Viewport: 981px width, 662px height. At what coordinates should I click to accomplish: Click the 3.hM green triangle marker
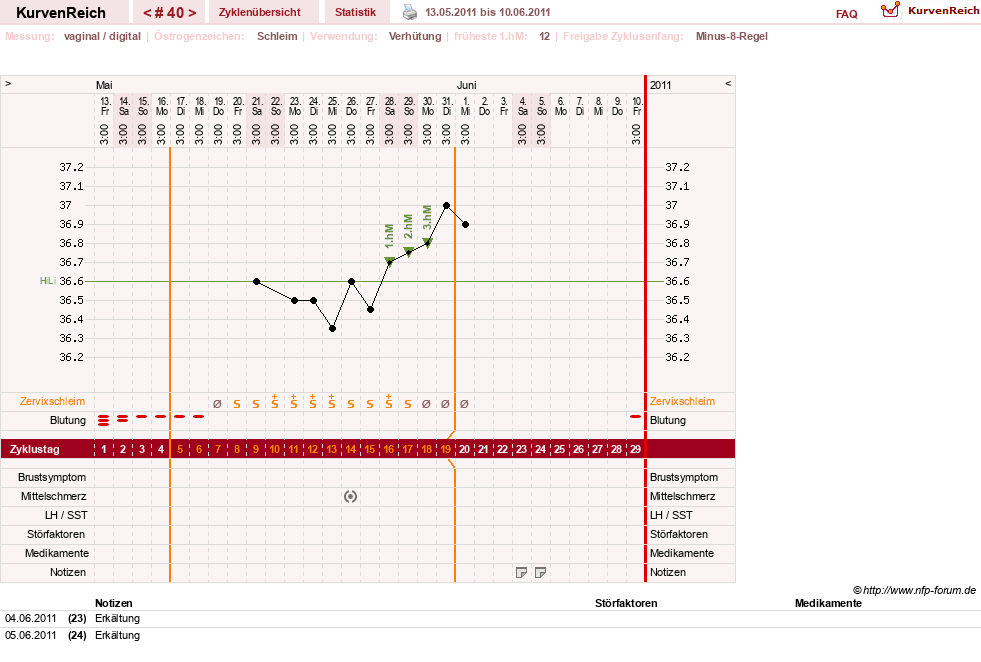click(x=427, y=243)
